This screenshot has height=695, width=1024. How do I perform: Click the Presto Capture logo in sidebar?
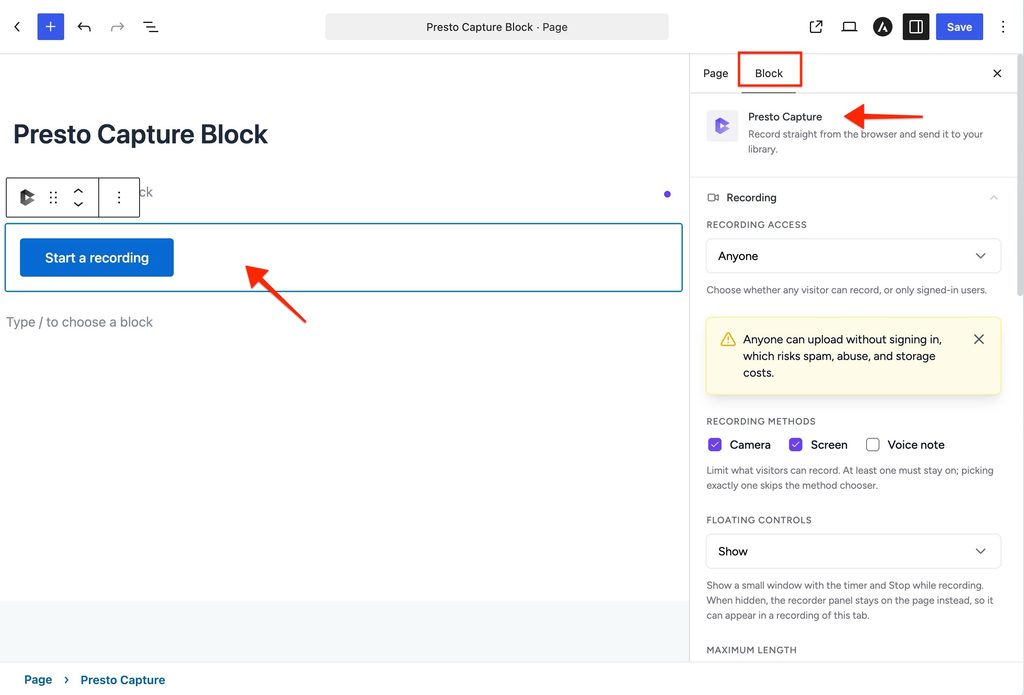click(722, 125)
